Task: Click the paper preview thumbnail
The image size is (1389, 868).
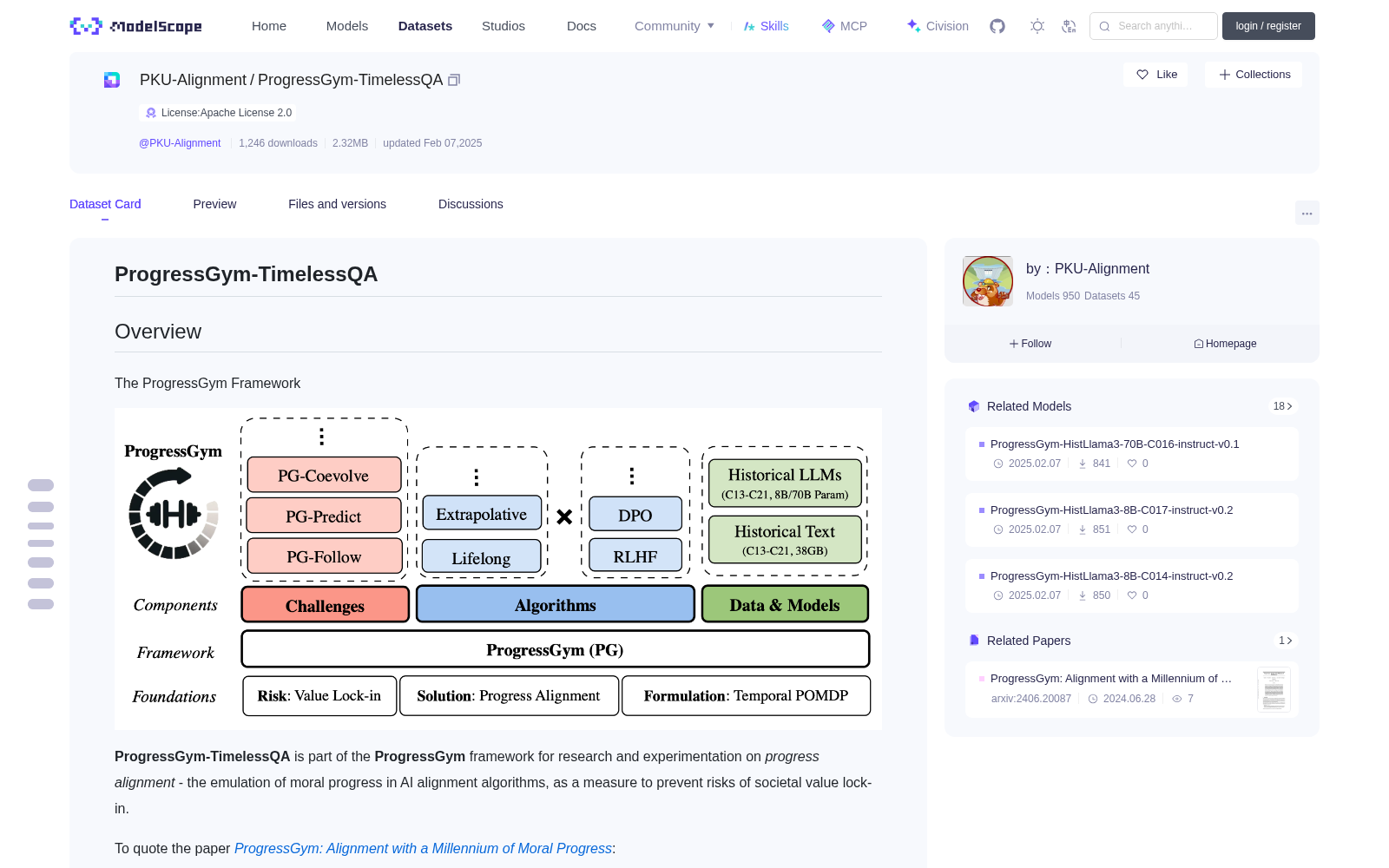Action: (x=1274, y=689)
